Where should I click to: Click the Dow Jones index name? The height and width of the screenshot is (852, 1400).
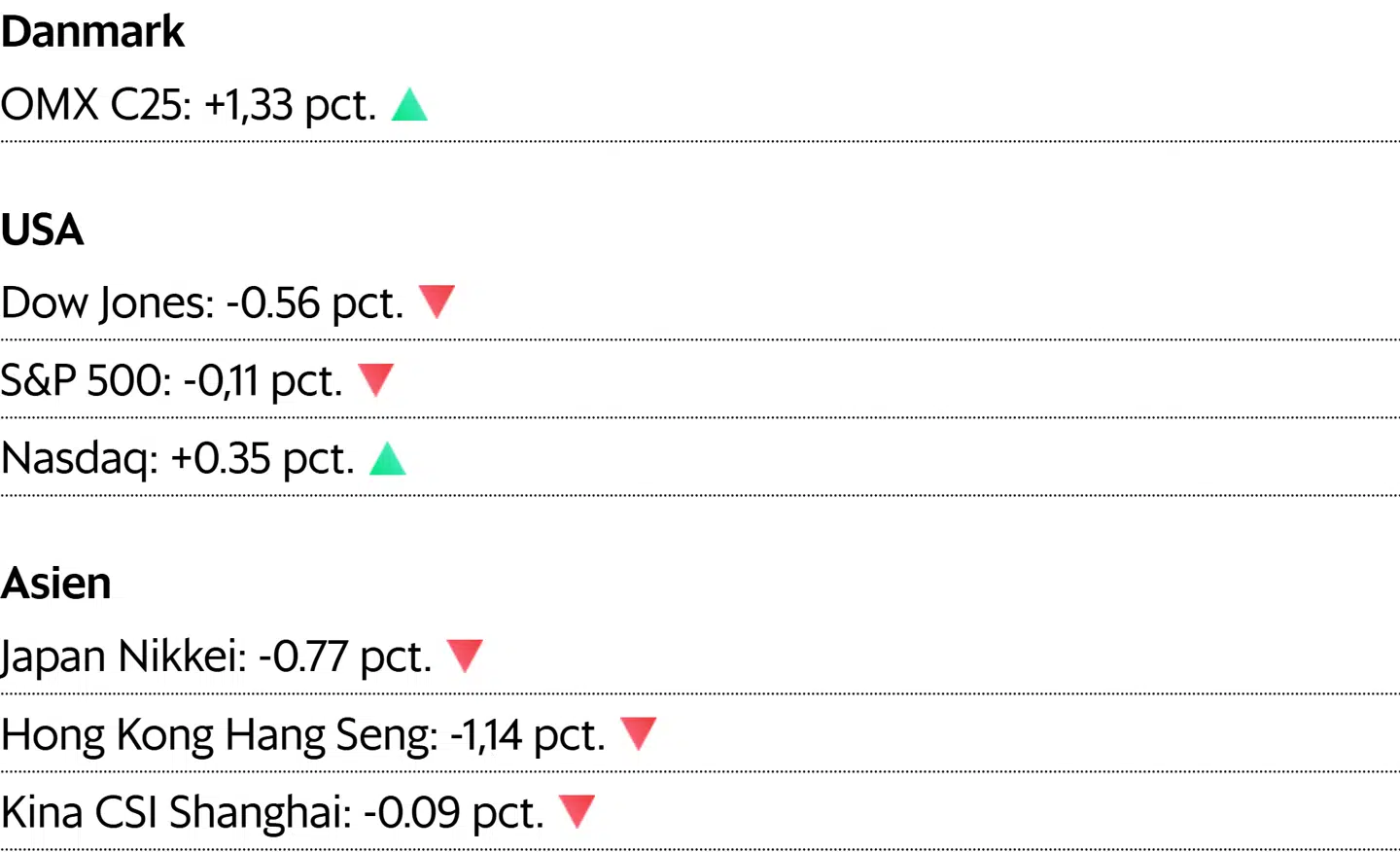click(x=105, y=303)
